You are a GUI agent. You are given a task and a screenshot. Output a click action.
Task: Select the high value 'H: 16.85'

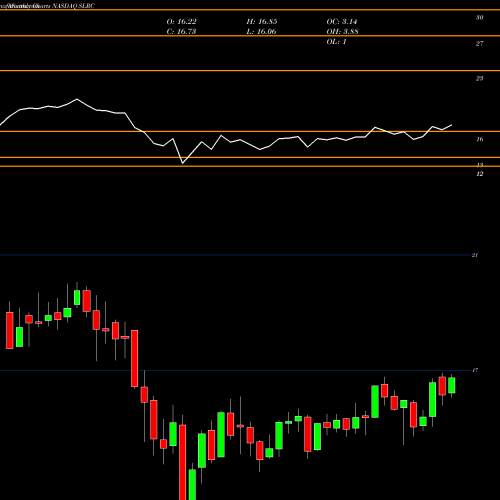pyautogui.click(x=262, y=22)
